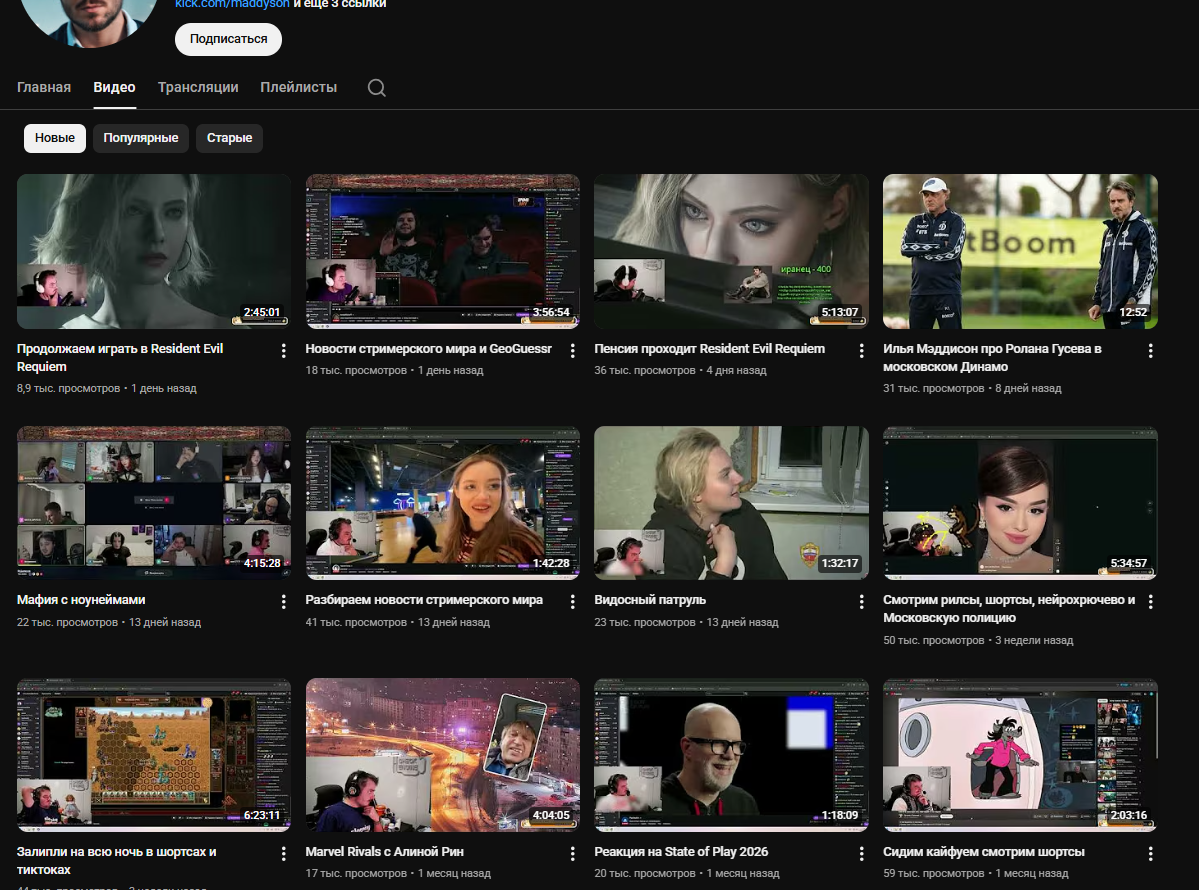Play the thumbnail with 1:42:28 duration
The height and width of the screenshot is (890, 1199).
[x=443, y=503]
